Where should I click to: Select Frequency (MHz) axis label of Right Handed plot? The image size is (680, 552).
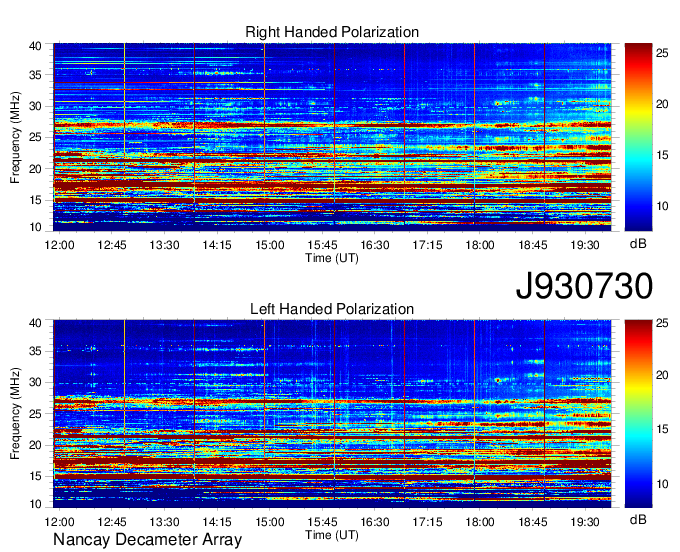click(15, 137)
